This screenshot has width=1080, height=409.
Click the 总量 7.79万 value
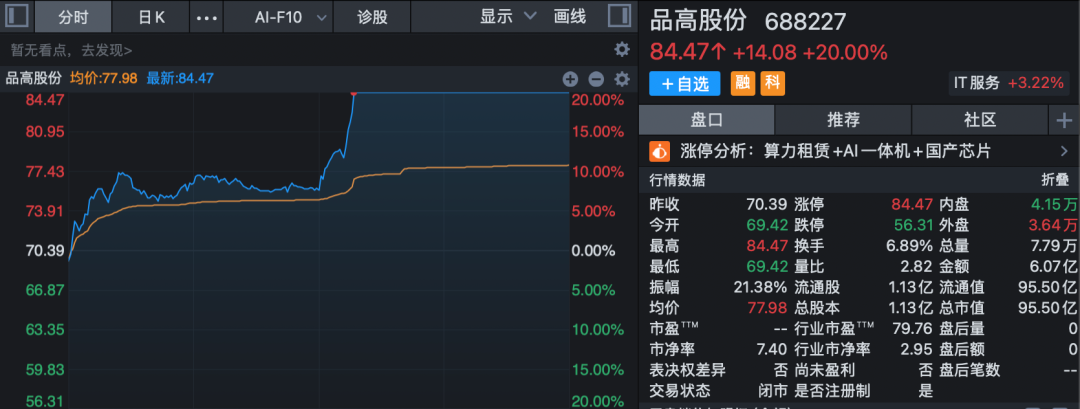[1054, 246]
